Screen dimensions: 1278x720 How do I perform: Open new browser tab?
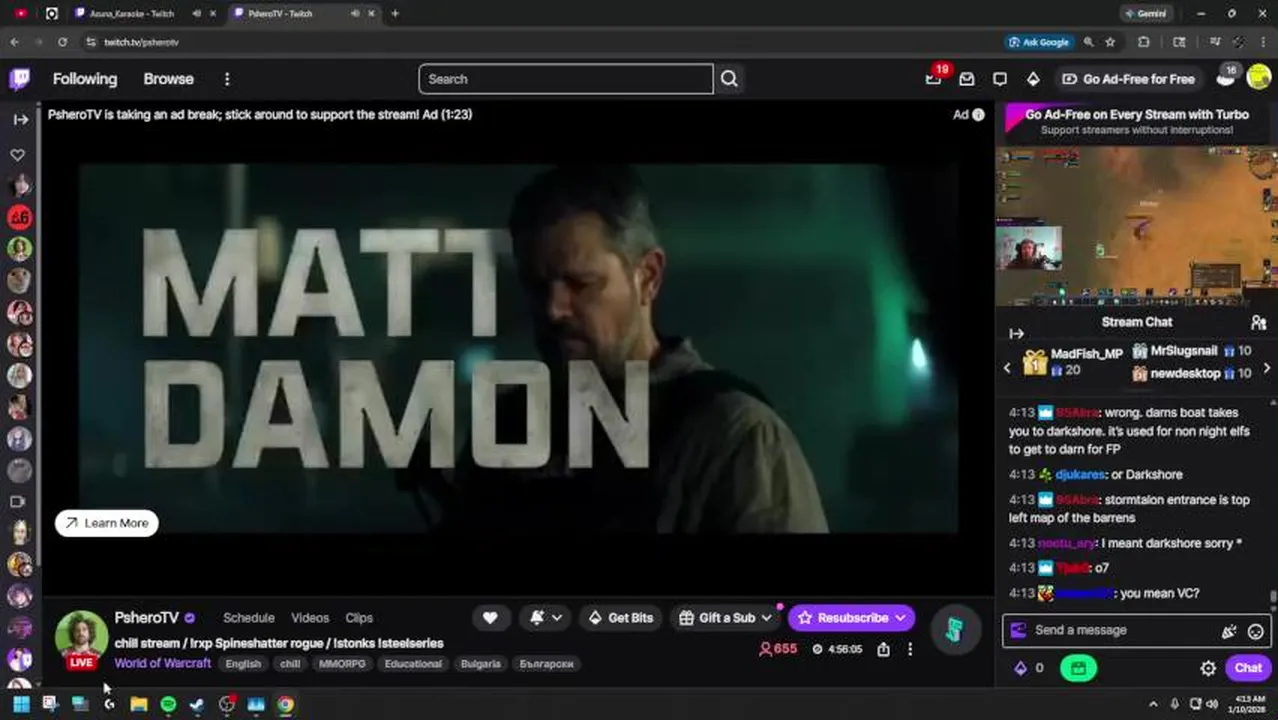(395, 13)
